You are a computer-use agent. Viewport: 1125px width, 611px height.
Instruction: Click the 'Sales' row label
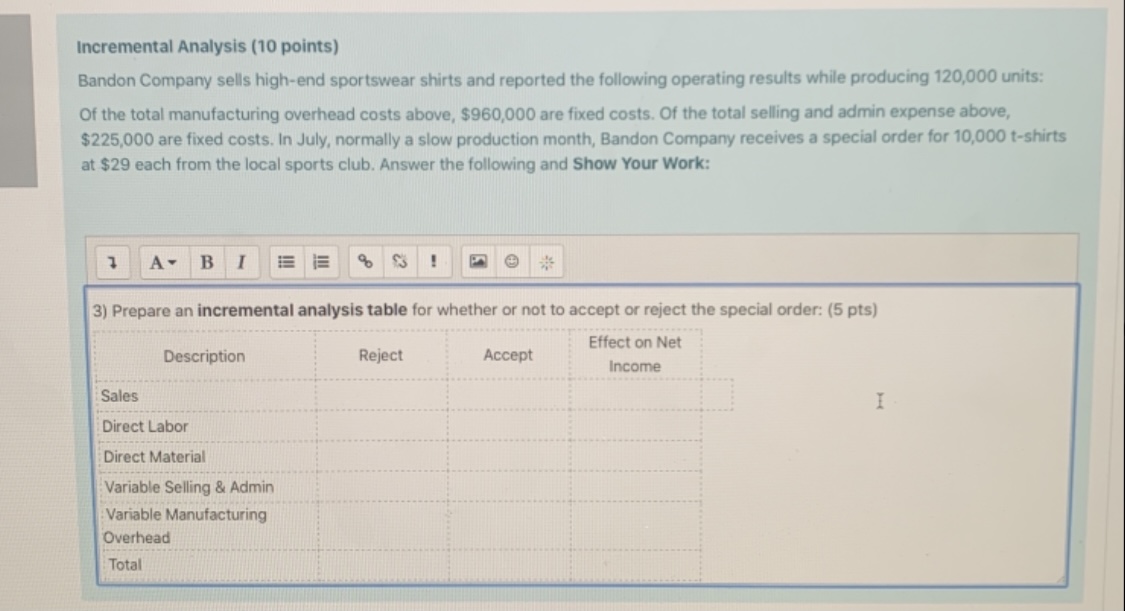coord(119,396)
